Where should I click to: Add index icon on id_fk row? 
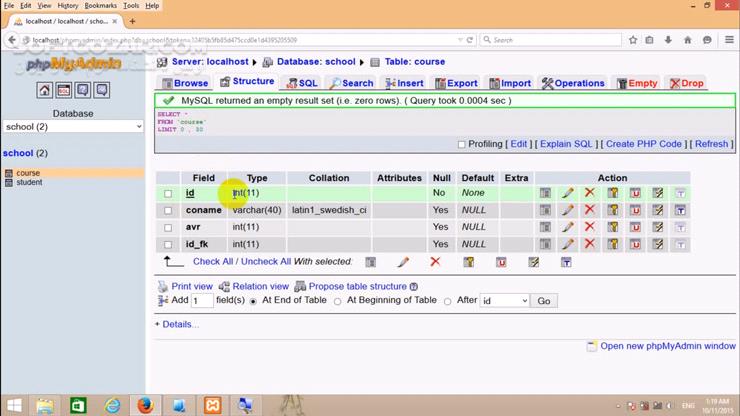click(658, 244)
